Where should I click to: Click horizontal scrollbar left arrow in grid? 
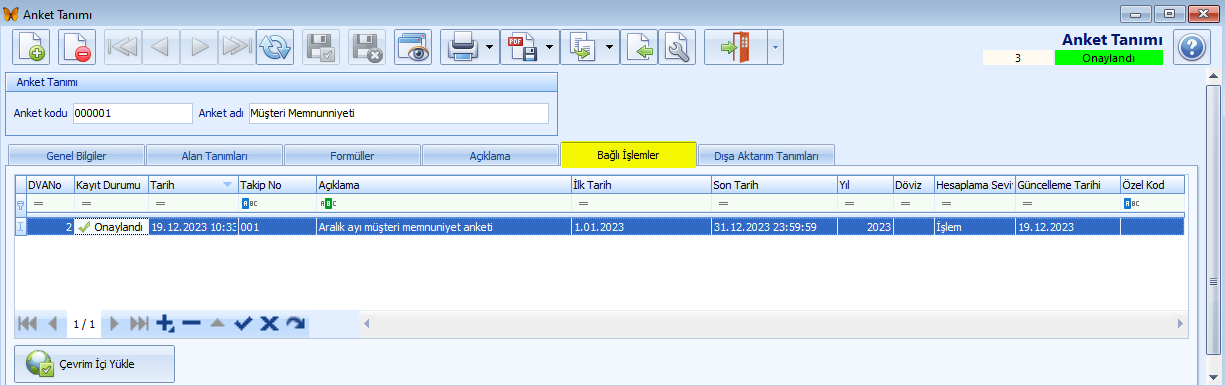click(x=366, y=323)
